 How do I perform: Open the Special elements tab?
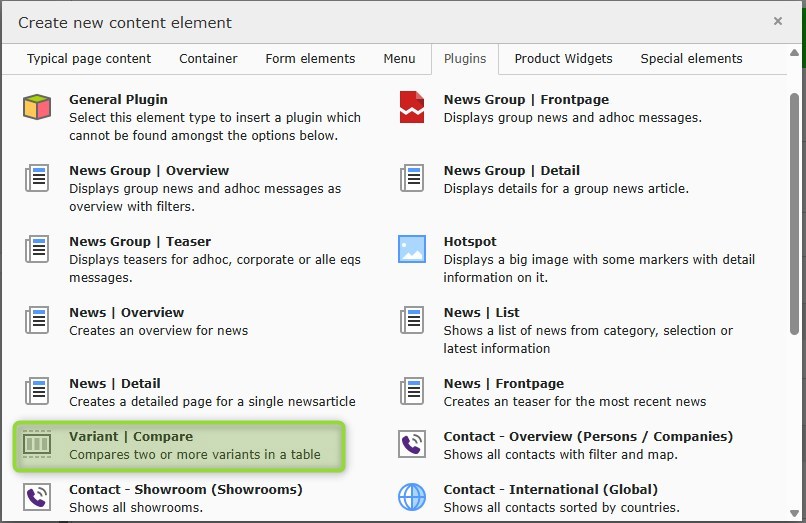691,59
